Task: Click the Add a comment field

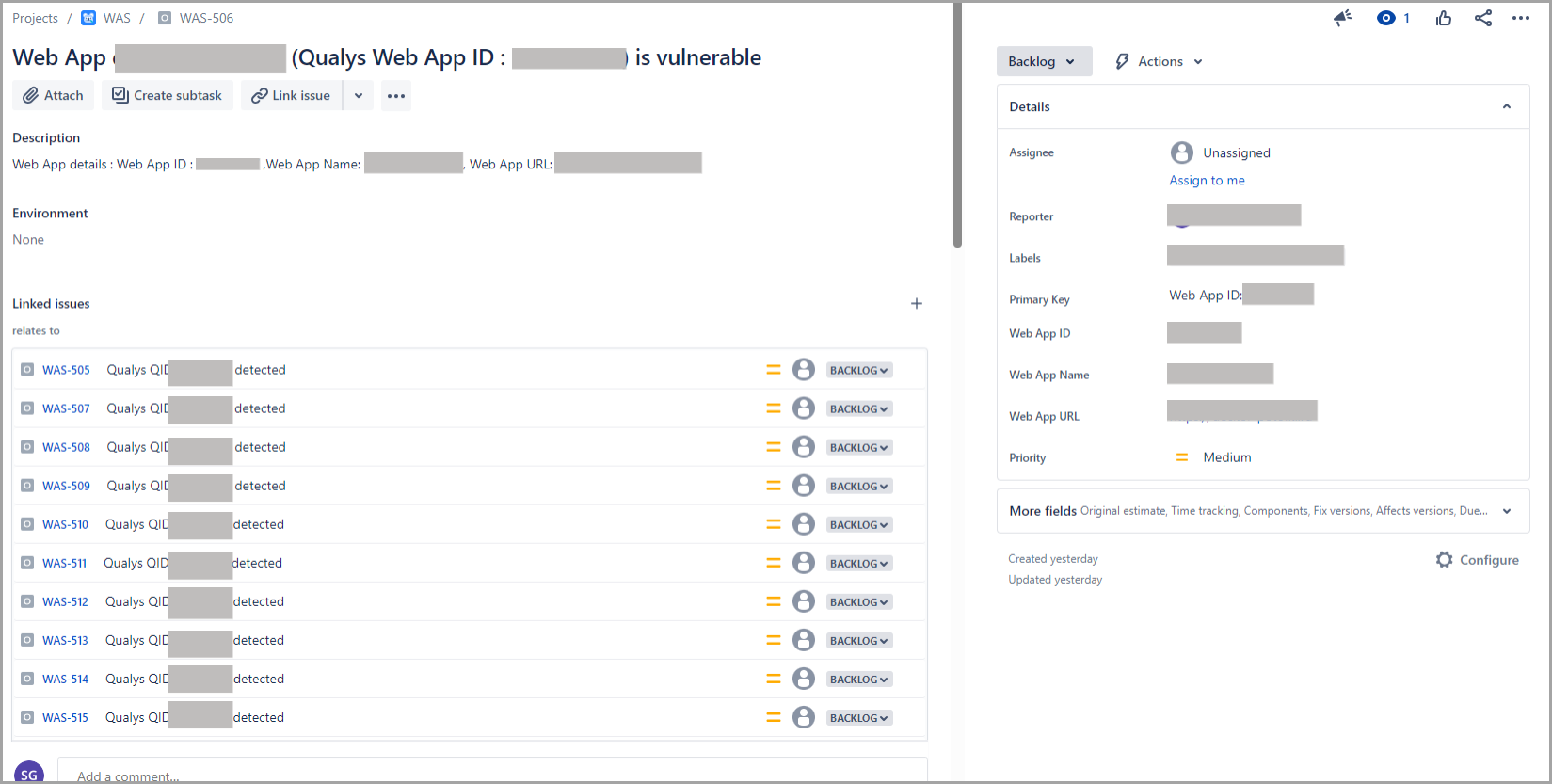Action: 492,771
